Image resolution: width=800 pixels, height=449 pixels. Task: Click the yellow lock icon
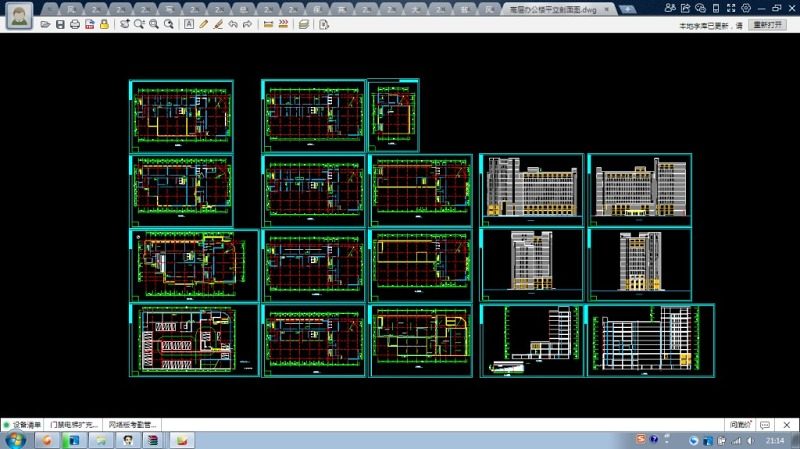click(x=104, y=24)
